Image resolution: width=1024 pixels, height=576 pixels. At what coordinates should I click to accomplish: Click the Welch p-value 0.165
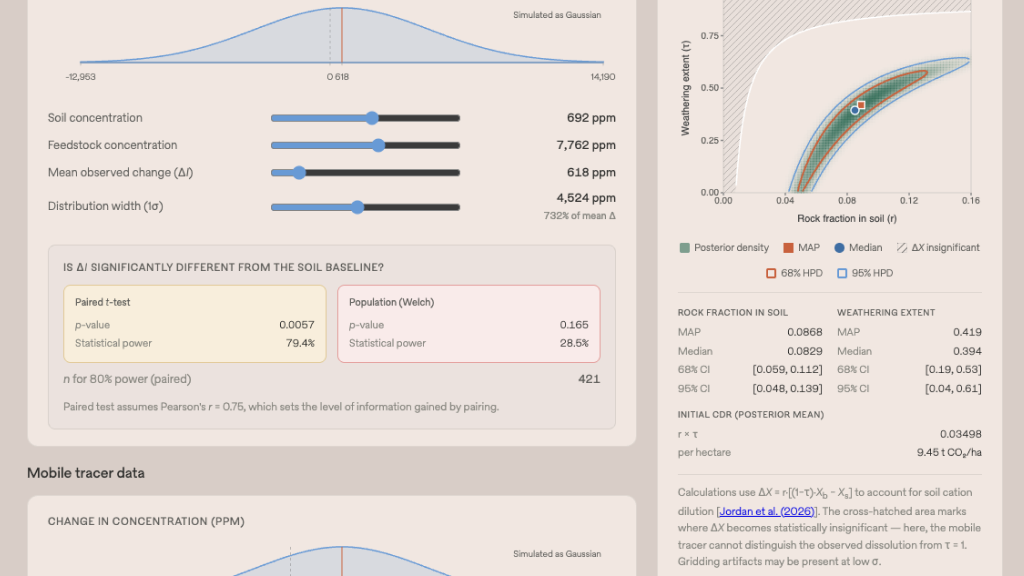pos(574,325)
